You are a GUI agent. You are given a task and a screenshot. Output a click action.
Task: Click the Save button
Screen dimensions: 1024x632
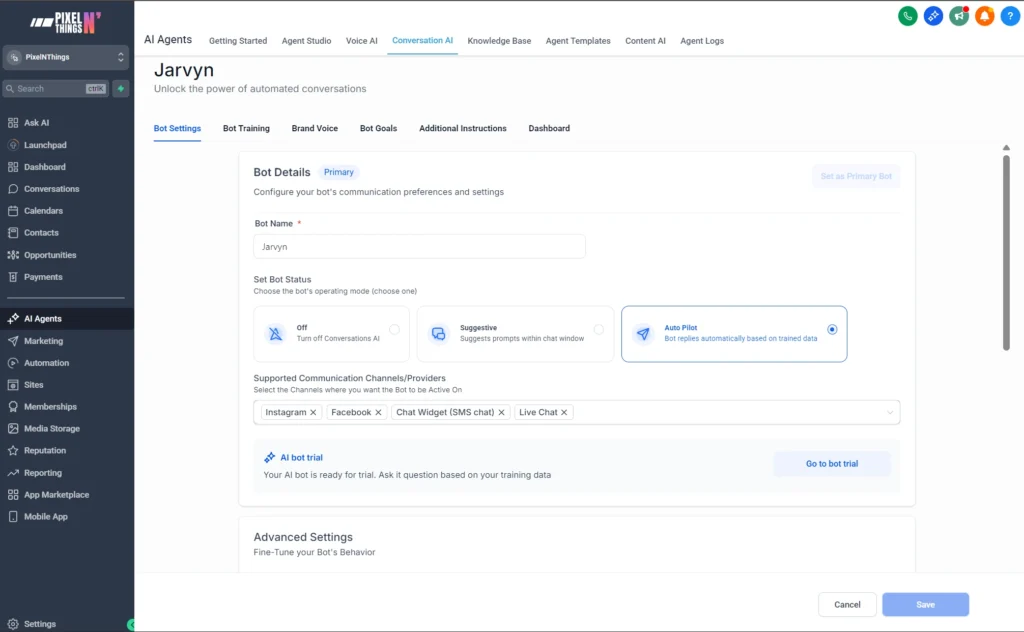(x=925, y=605)
